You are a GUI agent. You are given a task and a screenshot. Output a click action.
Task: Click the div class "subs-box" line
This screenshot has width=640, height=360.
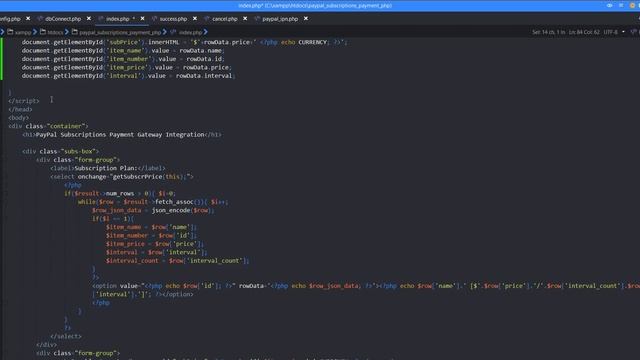pyautogui.click(x=60, y=151)
